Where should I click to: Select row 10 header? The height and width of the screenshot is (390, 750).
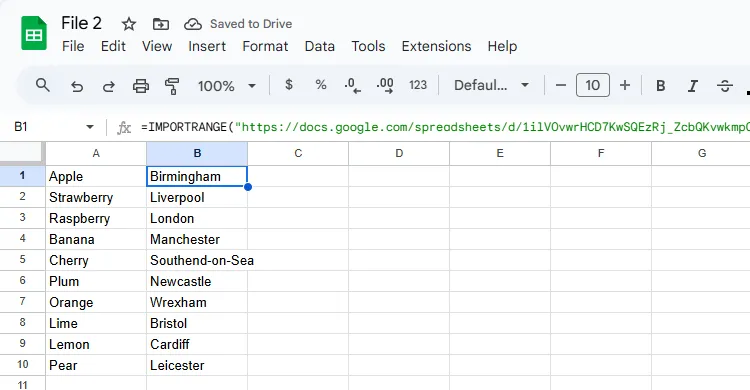click(22, 365)
